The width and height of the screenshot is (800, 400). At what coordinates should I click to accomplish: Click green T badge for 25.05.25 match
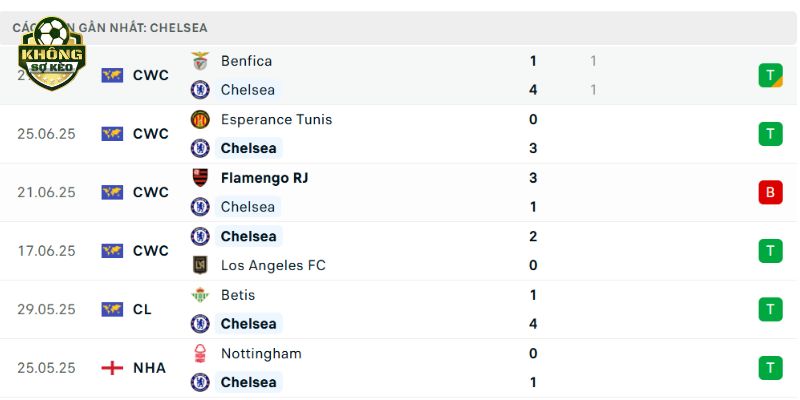[770, 368]
